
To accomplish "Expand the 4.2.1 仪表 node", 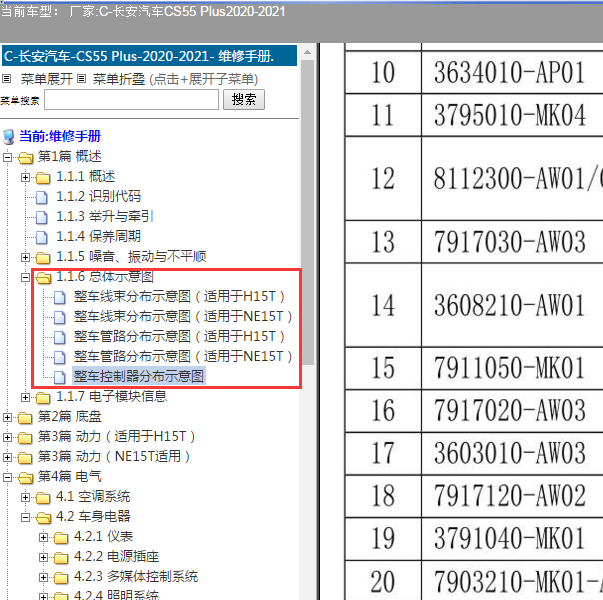I will 43,537.
